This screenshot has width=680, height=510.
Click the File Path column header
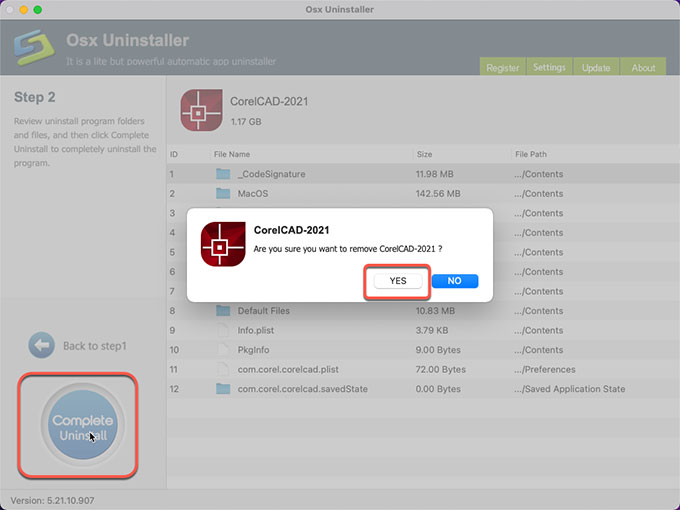pyautogui.click(x=531, y=154)
